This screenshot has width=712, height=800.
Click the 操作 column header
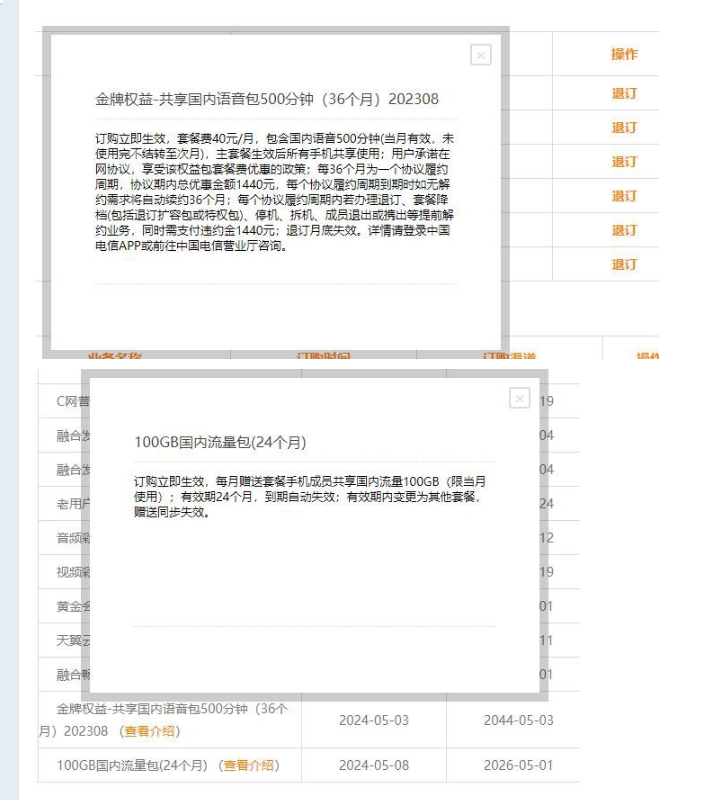point(624,54)
